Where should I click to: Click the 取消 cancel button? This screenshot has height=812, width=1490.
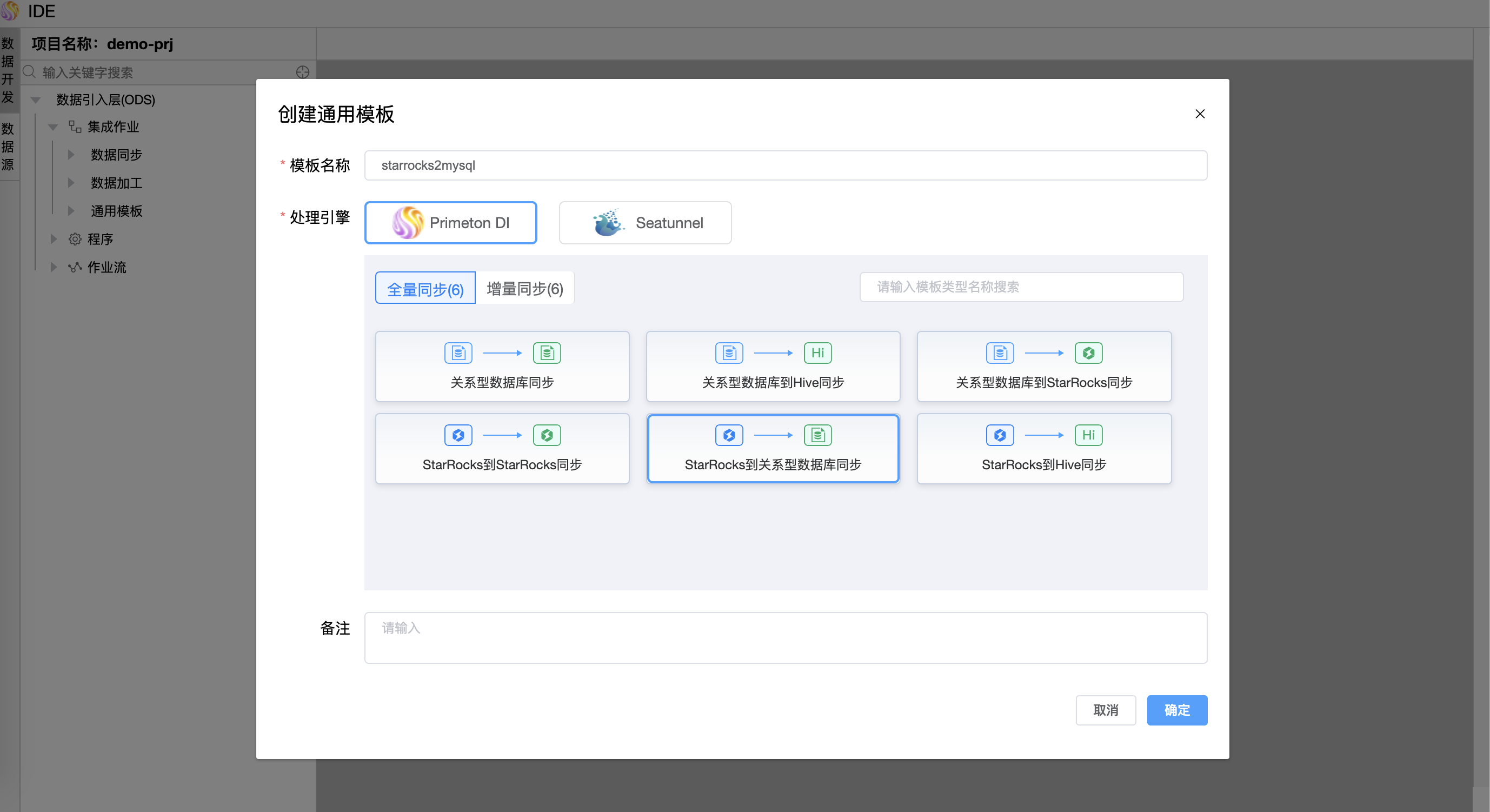click(x=1106, y=710)
